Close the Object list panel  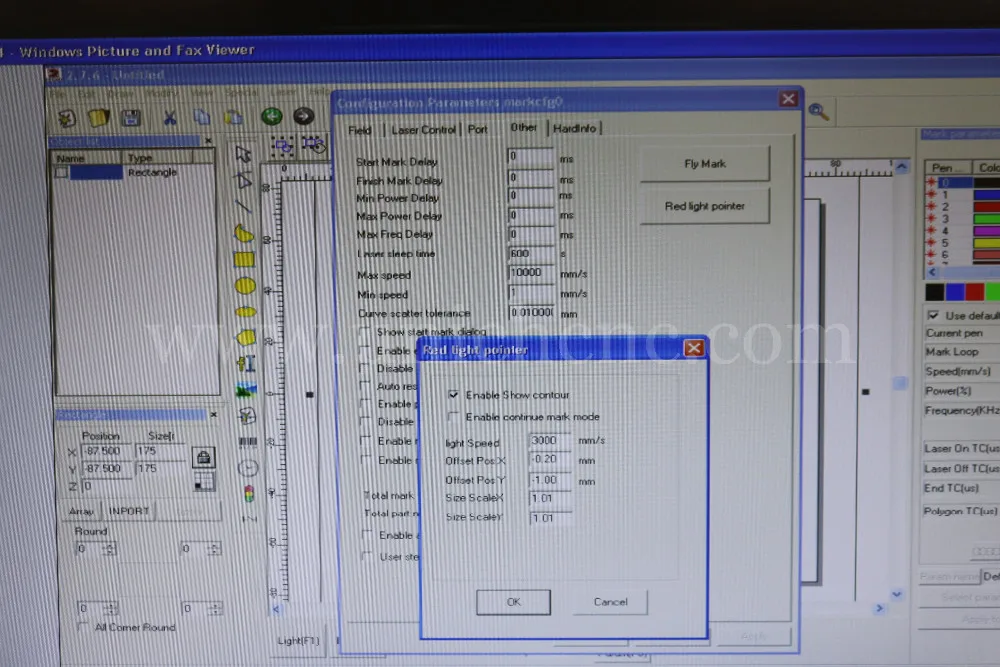click(x=208, y=140)
